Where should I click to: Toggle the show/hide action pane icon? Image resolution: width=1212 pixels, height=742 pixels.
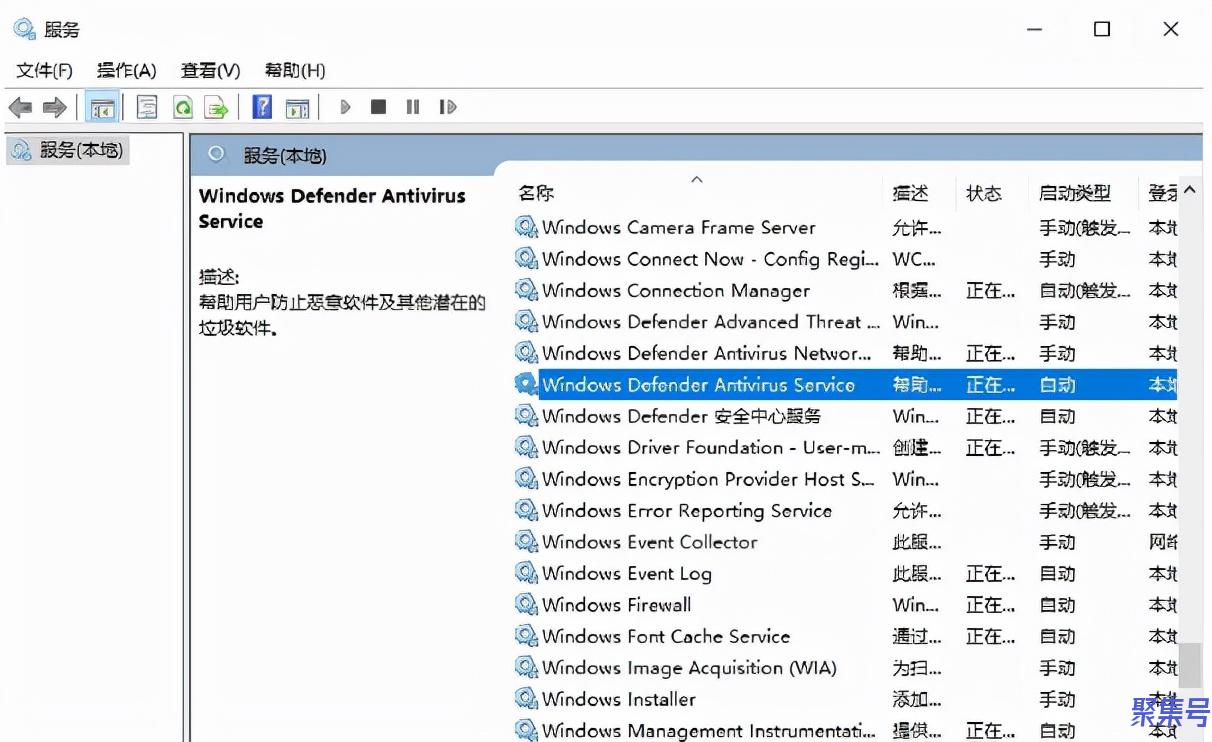(x=297, y=108)
